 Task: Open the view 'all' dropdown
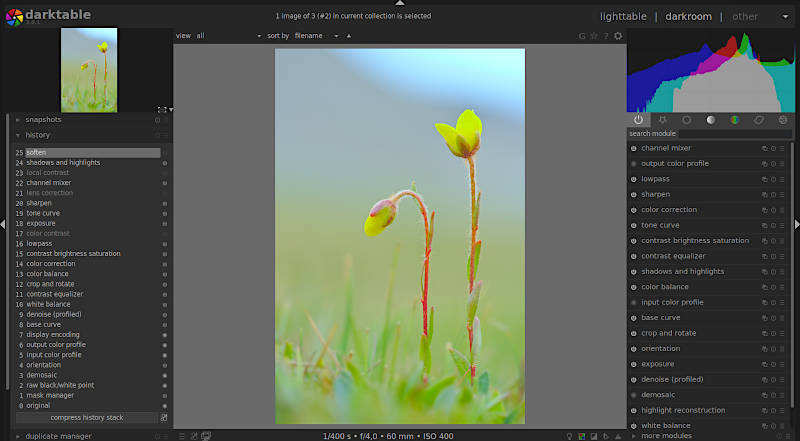click(x=229, y=36)
